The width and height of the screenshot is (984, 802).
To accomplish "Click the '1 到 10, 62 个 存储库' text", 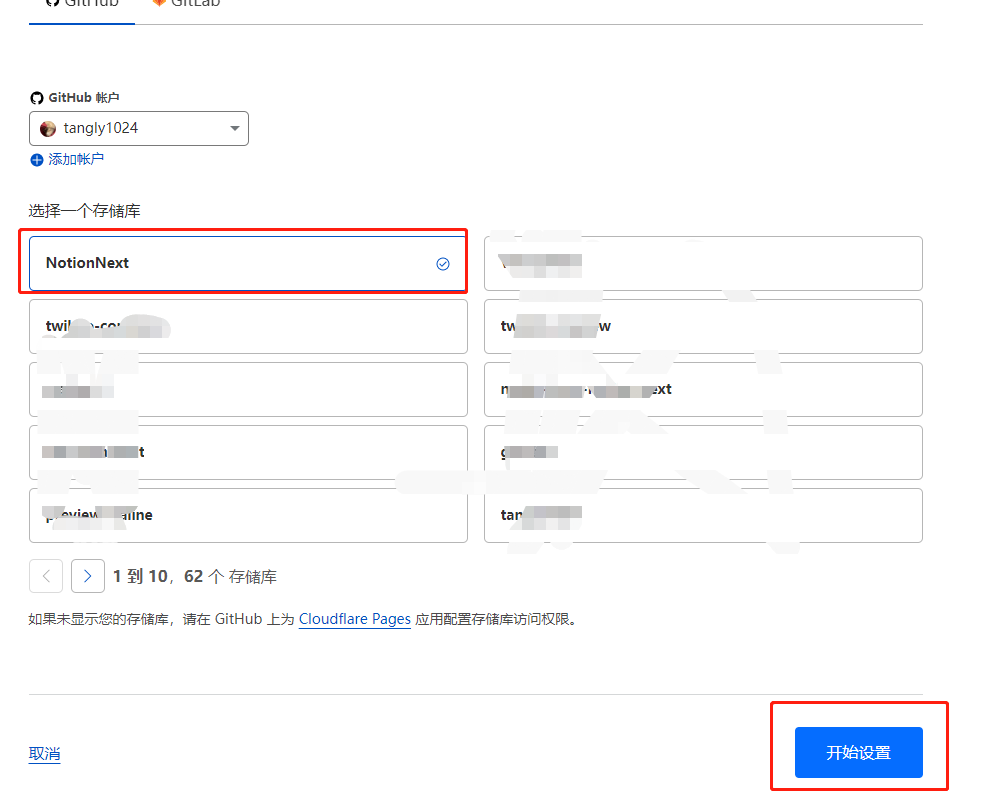I will point(195,577).
